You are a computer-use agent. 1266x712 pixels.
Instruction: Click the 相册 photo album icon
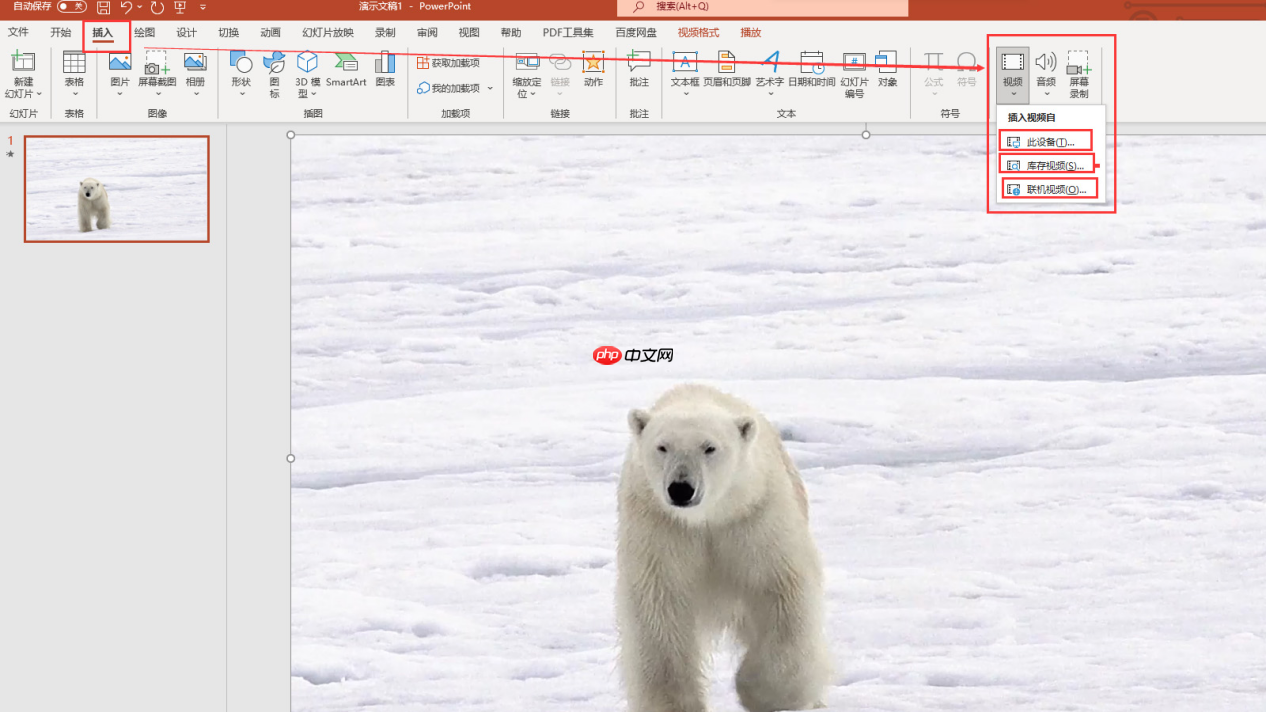coord(195,62)
